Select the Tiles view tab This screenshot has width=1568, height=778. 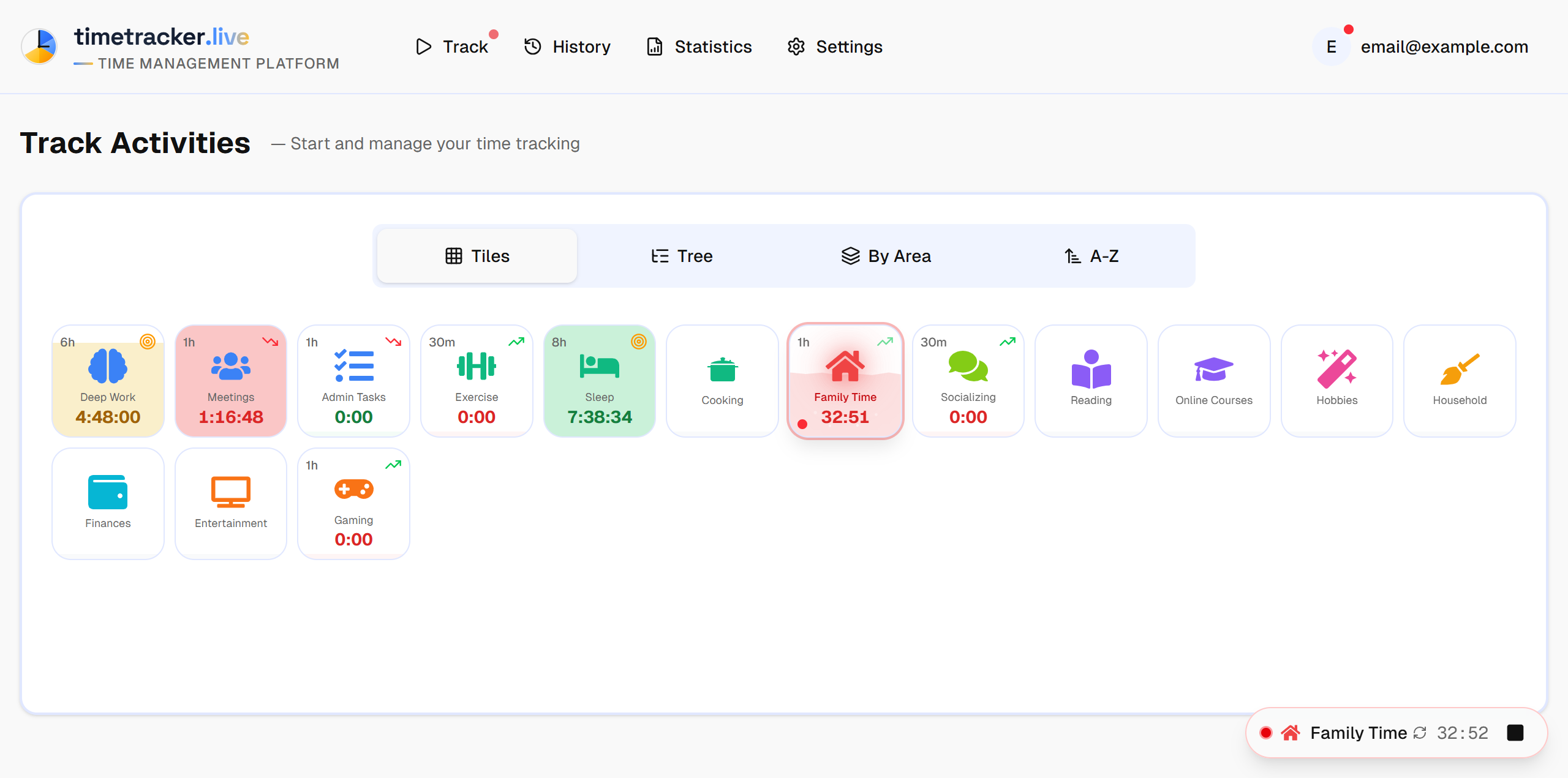pos(477,256)
